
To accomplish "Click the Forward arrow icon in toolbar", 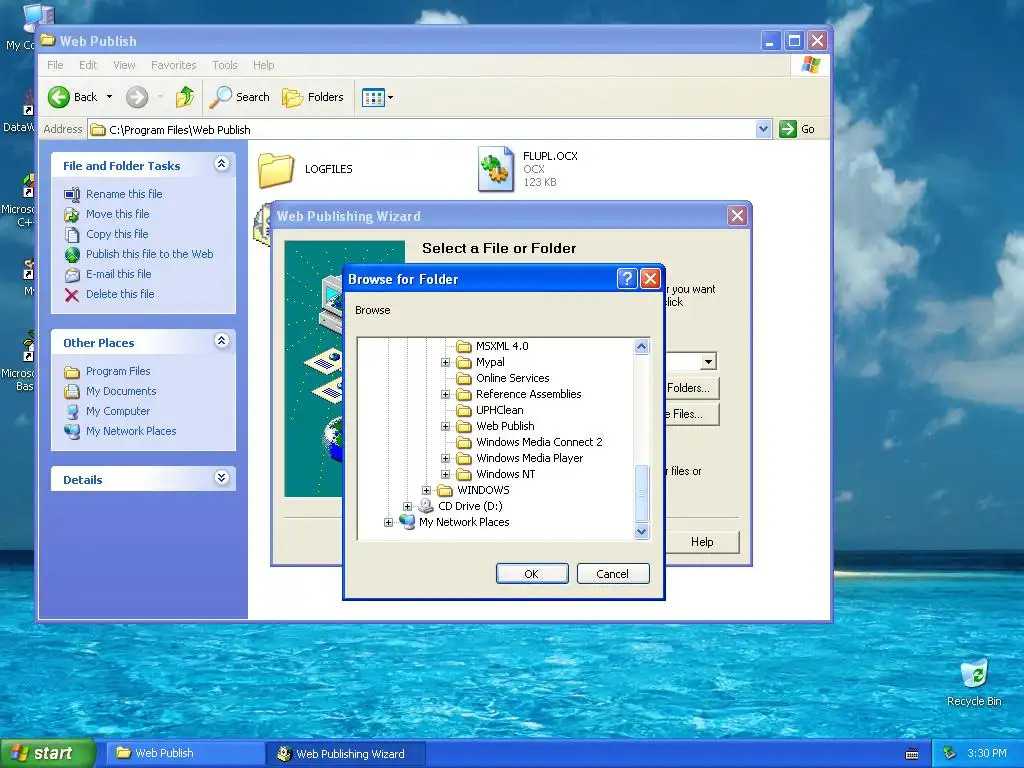I will (x=136, y=97).
